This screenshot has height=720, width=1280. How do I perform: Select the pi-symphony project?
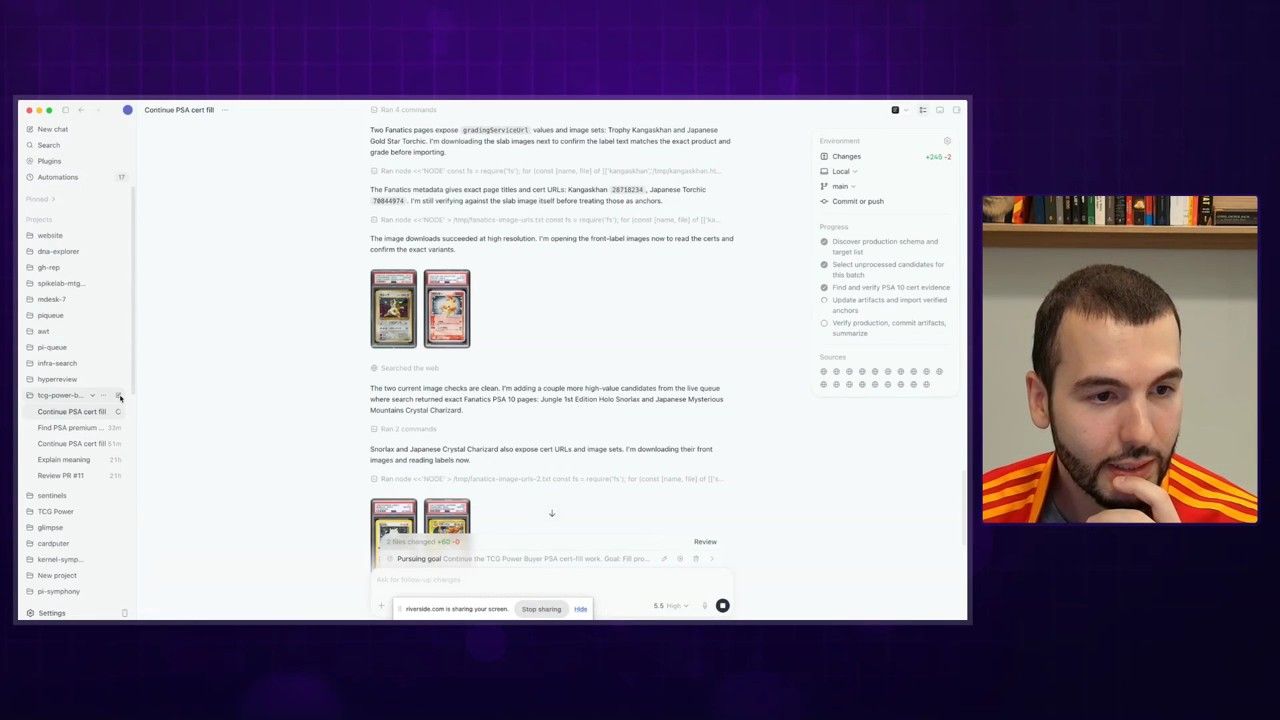coord(58,591)
